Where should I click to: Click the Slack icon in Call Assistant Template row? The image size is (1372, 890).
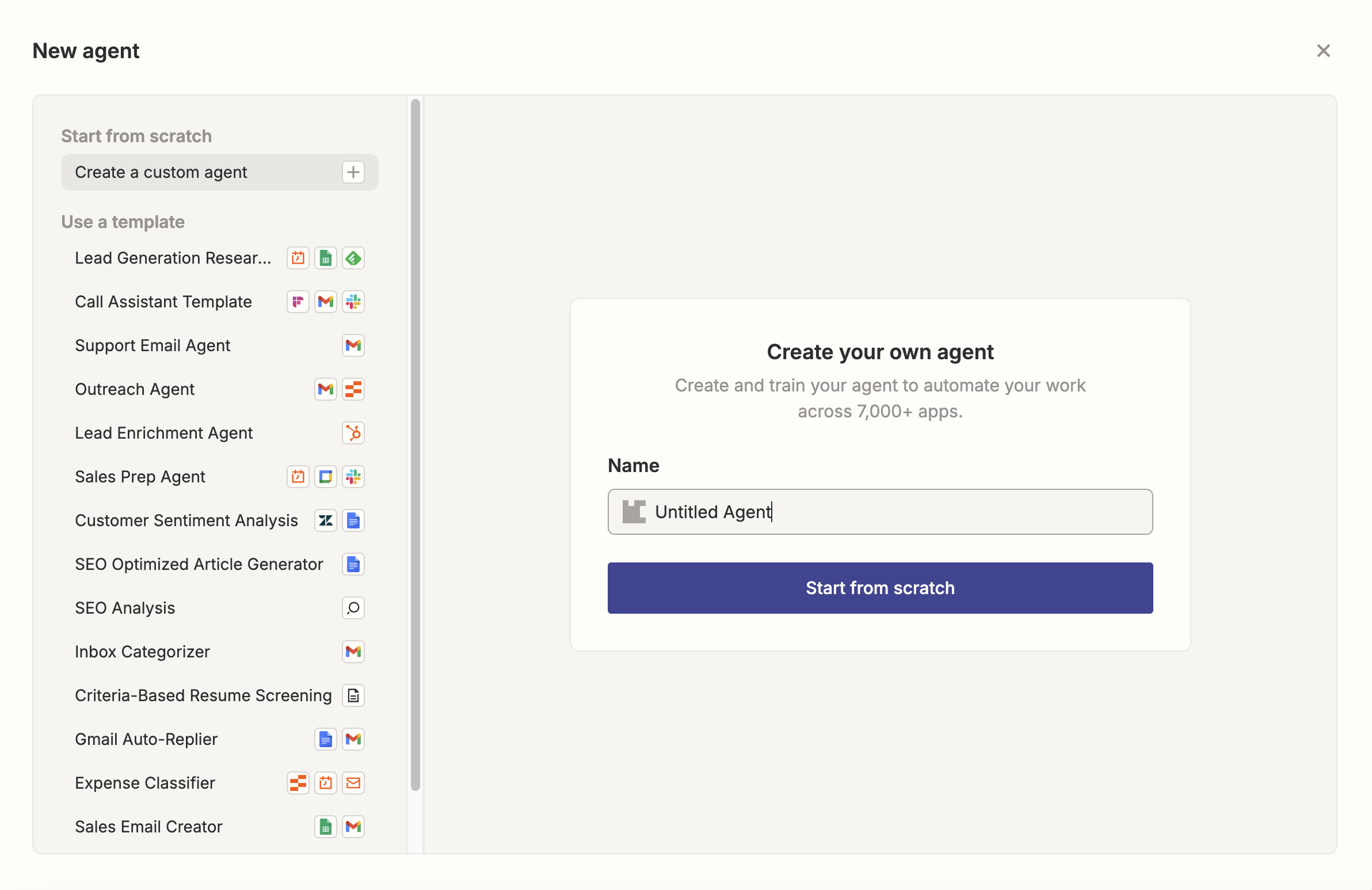click(353, 302)
